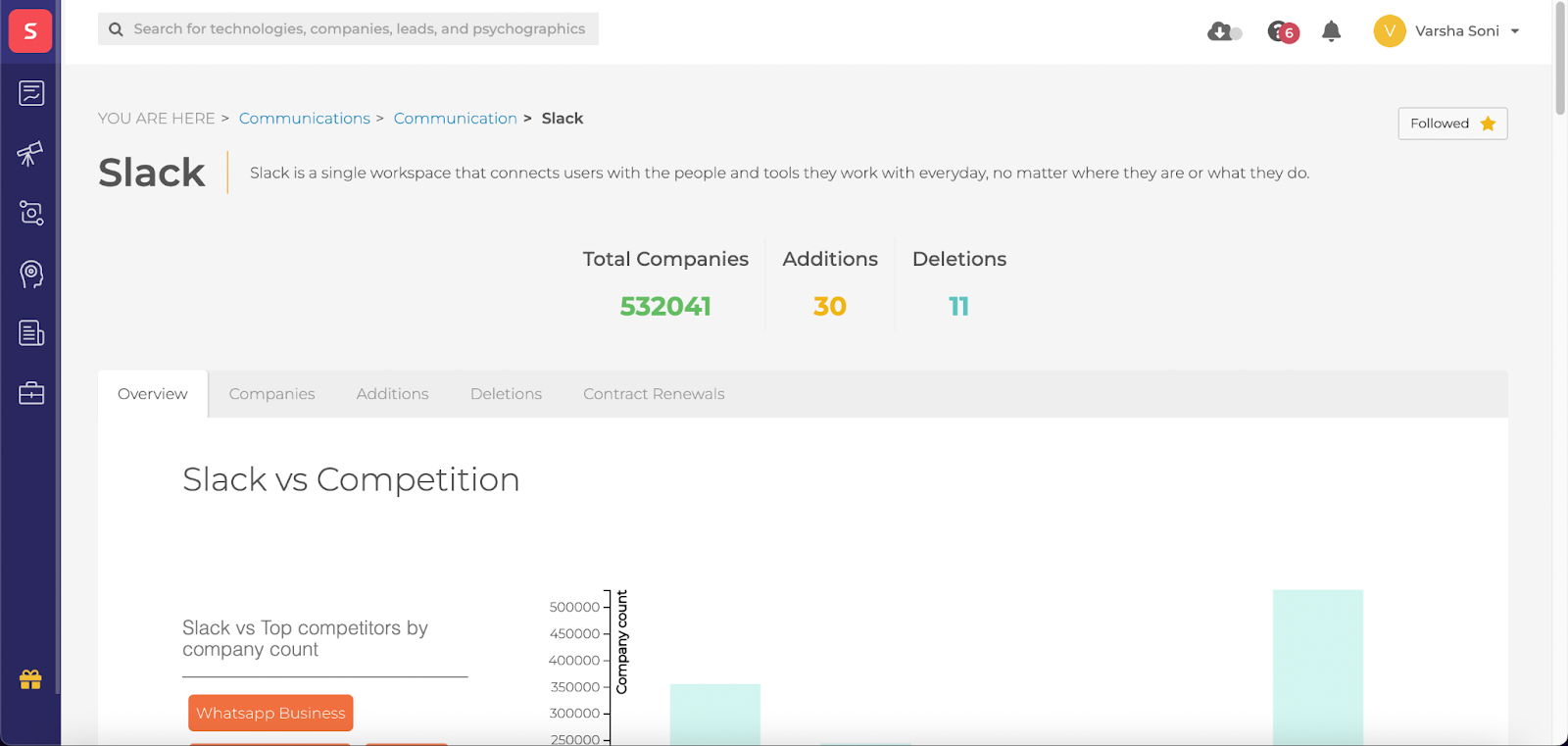Image resolution: width=1568 pixels, height=746 pixels.
Task: Switch to the Deletions tab
Action: [506, 394]
